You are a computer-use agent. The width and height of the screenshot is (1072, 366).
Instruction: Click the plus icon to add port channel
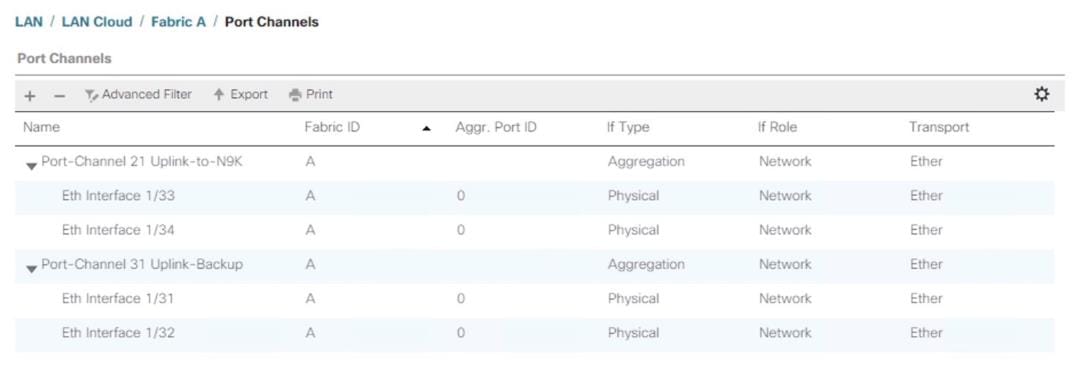tap(29, 96)
